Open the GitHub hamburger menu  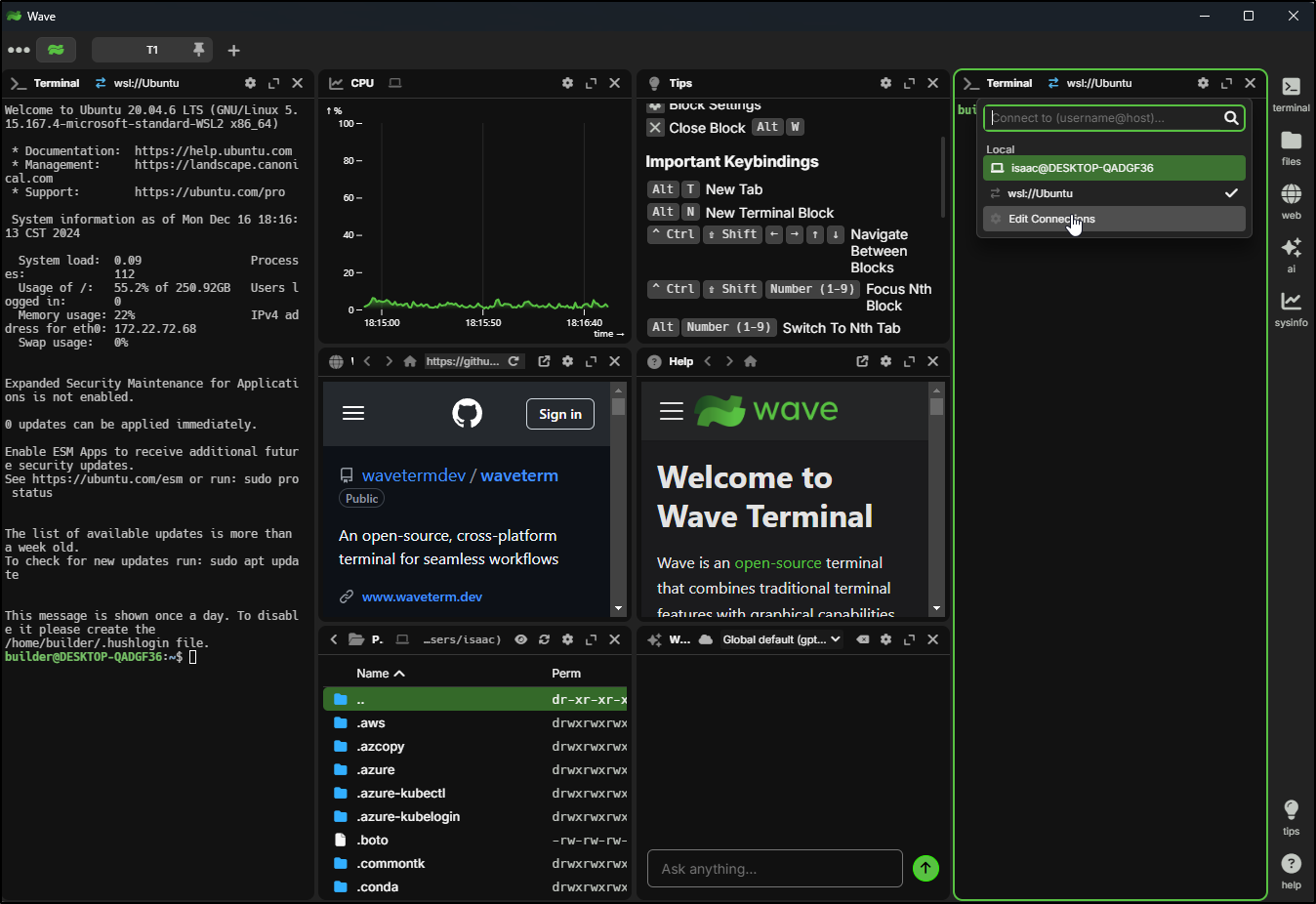pos(353,413)
